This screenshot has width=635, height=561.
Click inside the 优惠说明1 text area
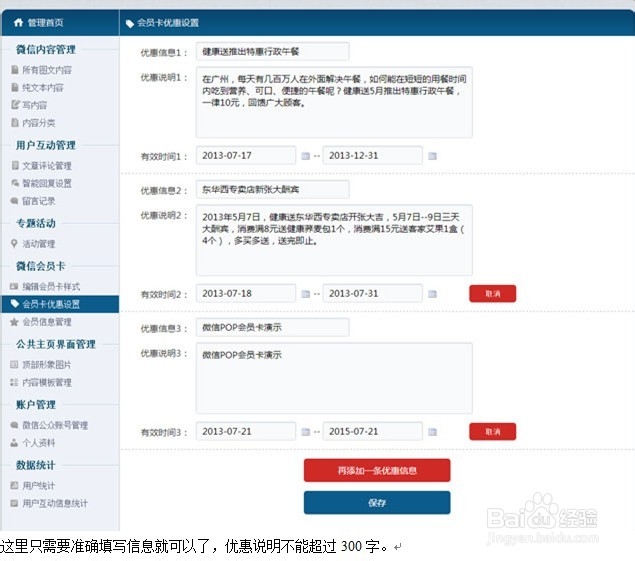pos(334,102)
